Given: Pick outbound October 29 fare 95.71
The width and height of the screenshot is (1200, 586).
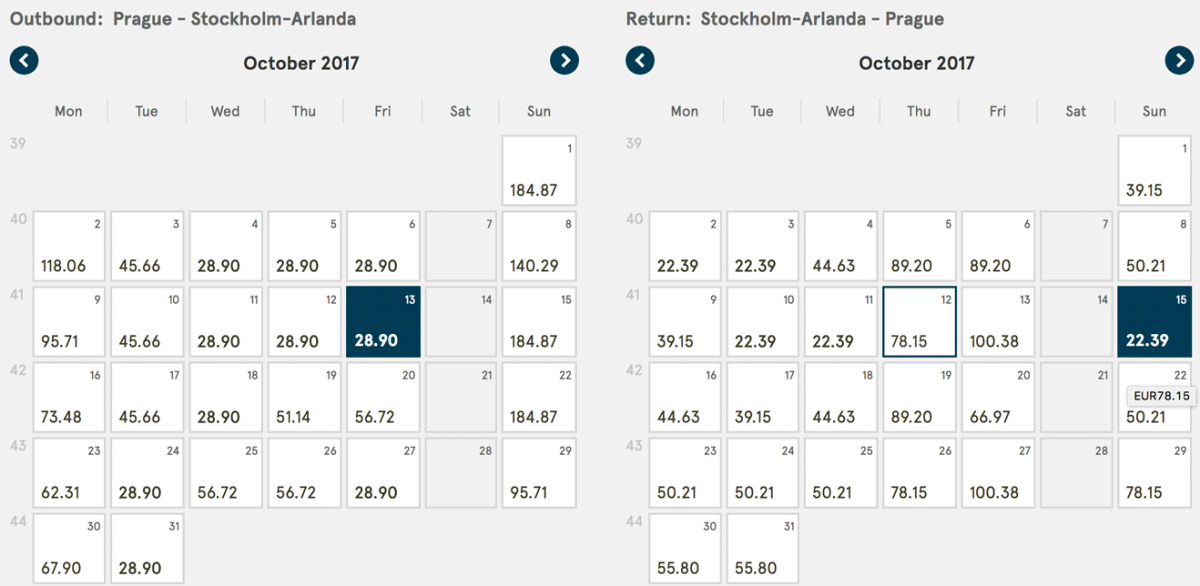Looking at the screenshot, I should coord(539,472).
